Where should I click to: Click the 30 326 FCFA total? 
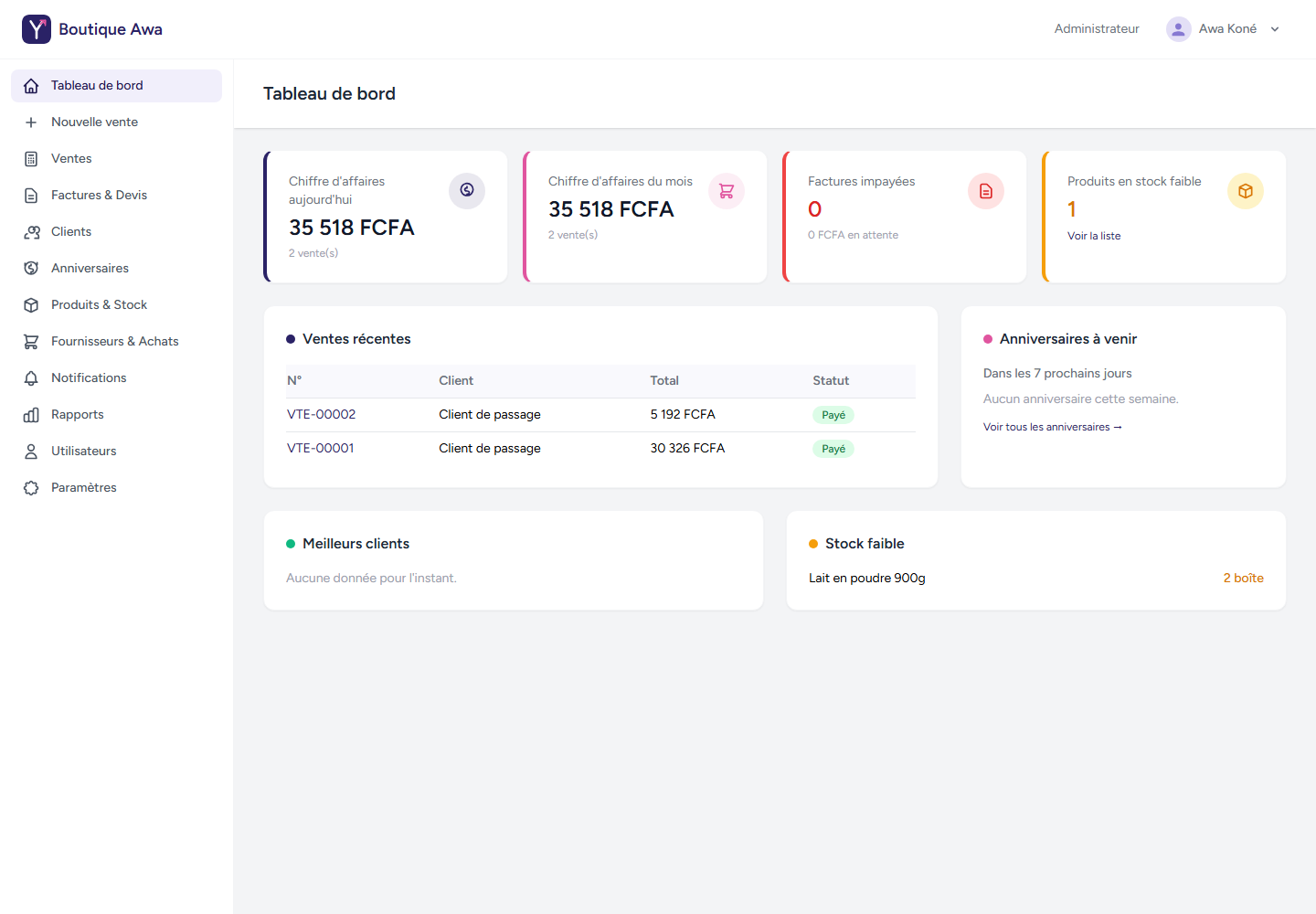(687, 449)
